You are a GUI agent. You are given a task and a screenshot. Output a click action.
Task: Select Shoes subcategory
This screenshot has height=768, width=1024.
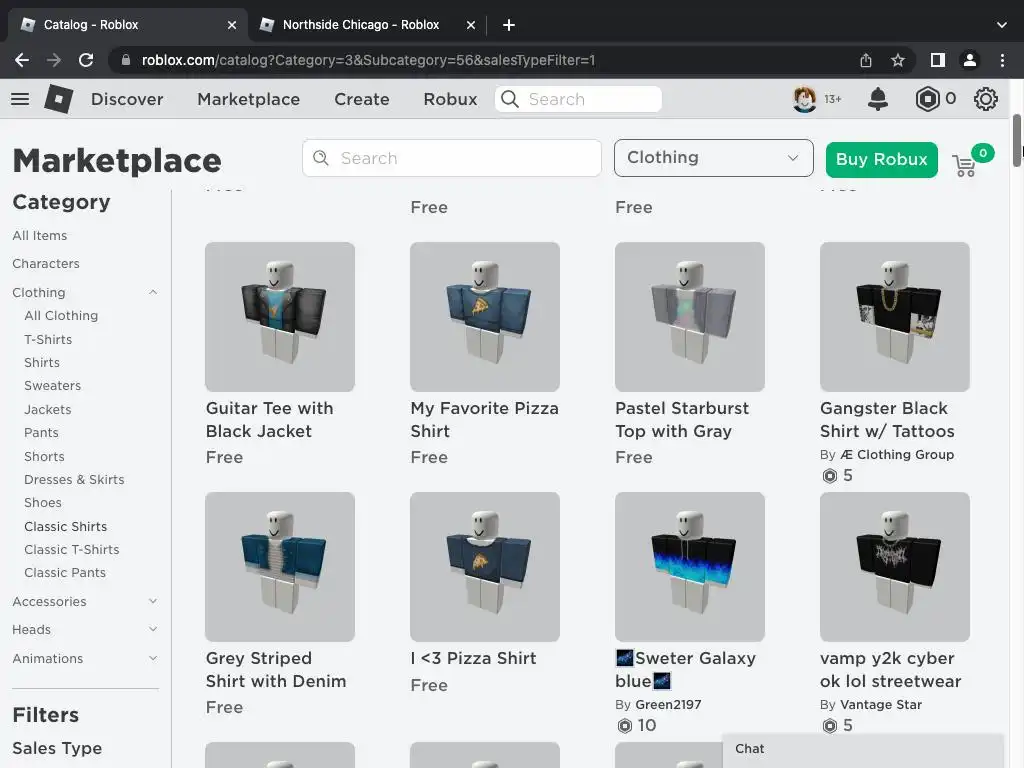(43, 503)
